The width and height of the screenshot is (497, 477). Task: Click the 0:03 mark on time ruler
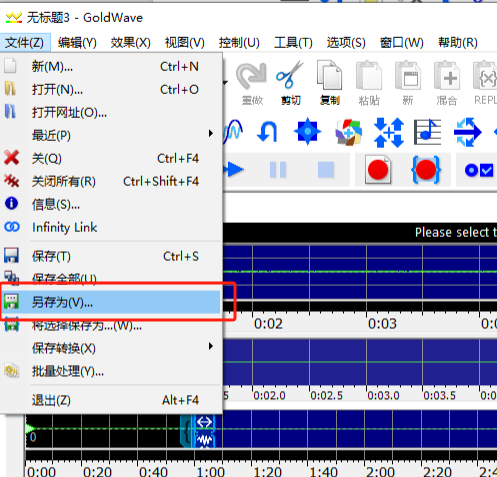[382, 324]
